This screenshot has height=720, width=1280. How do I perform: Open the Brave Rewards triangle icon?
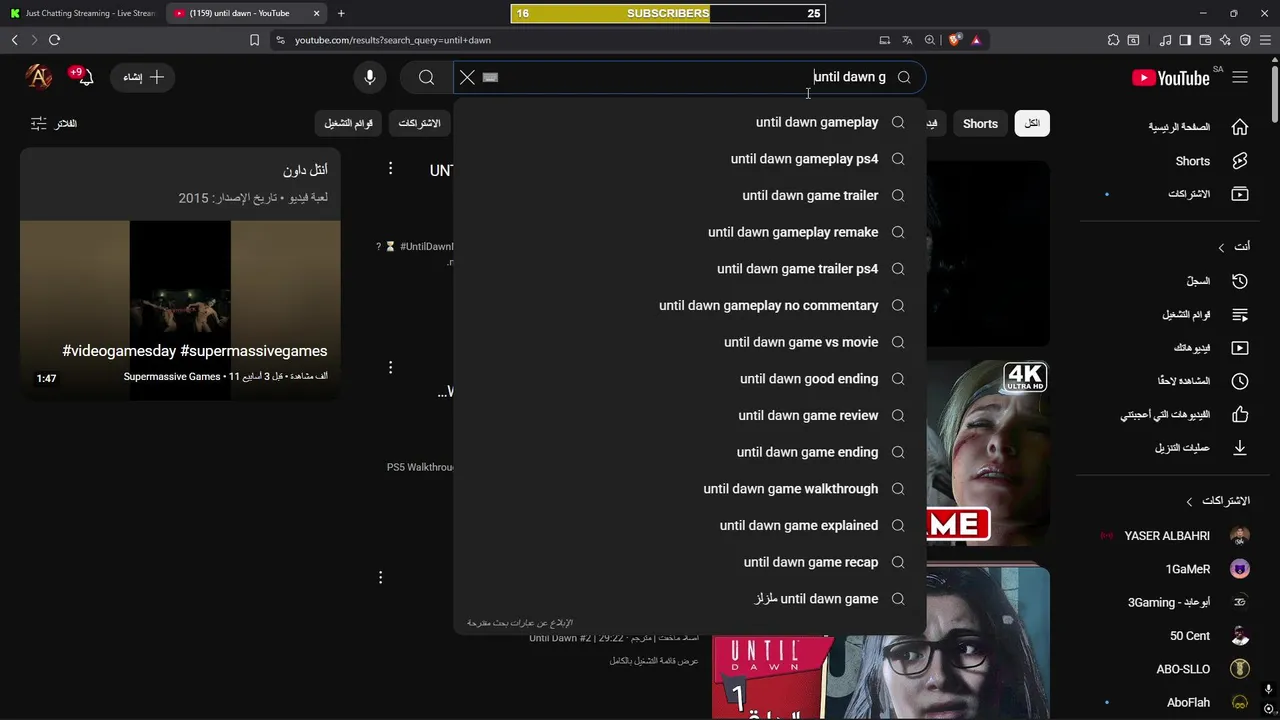(976, 40)
